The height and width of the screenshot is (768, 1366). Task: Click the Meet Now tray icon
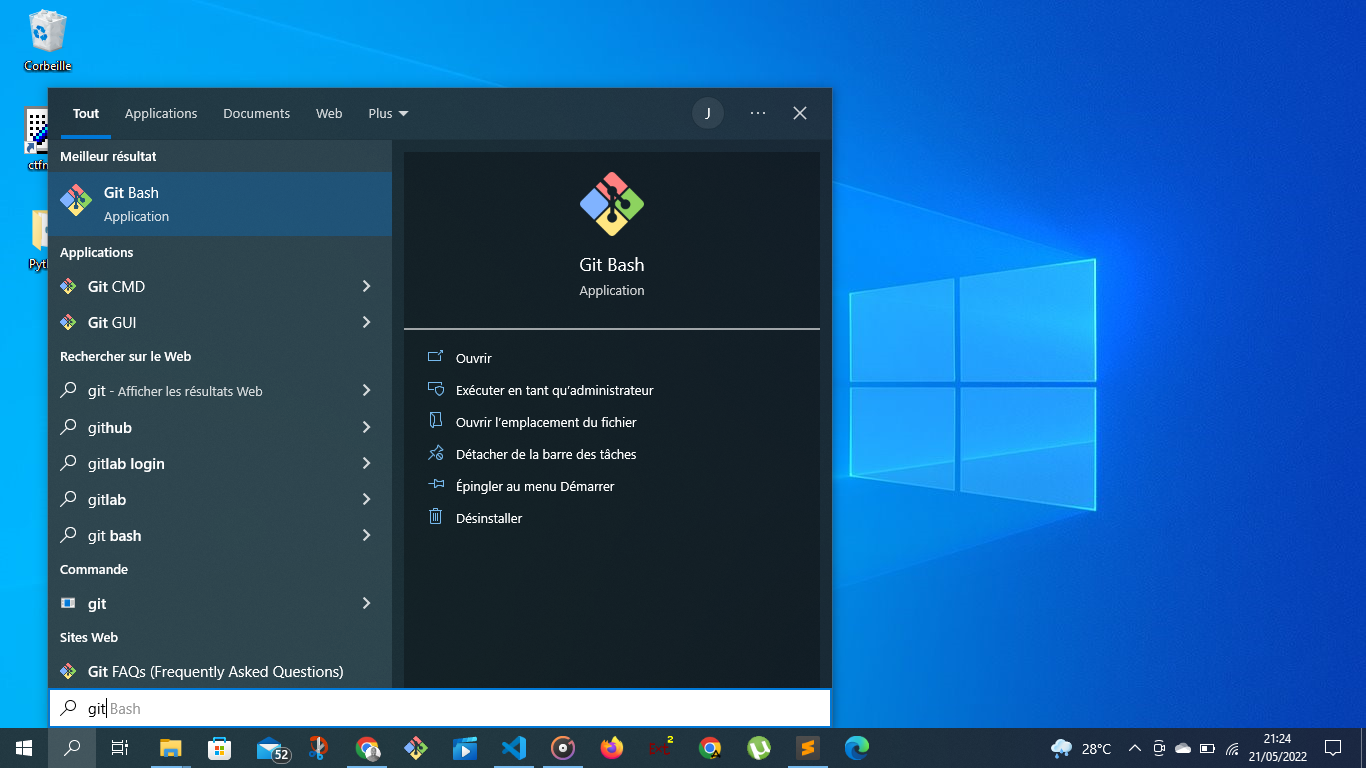tap(1159, 748)
